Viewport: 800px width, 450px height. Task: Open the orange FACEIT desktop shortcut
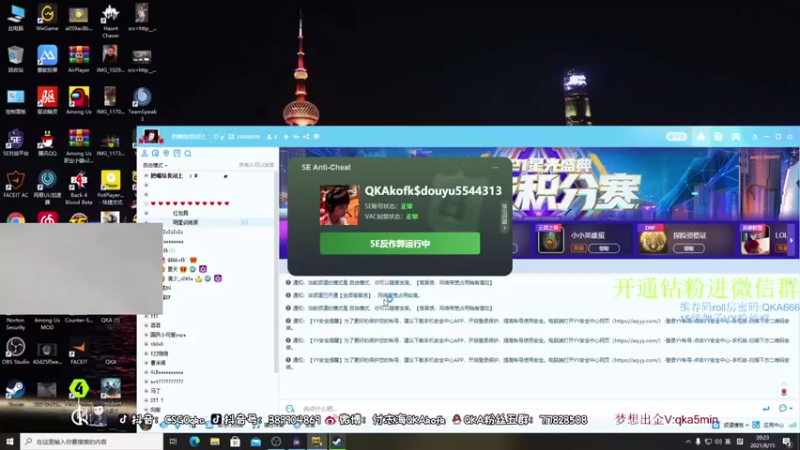click(79, 351)
